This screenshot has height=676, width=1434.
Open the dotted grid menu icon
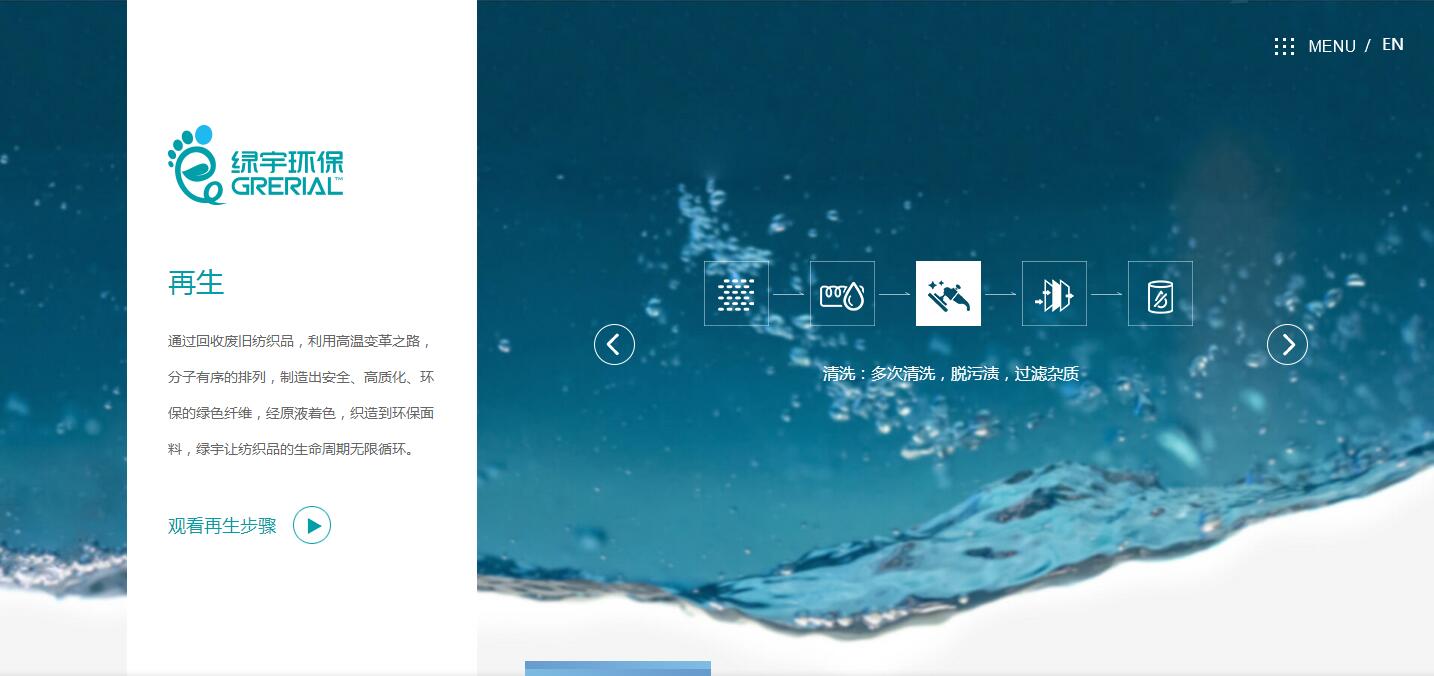(1284, 46)
